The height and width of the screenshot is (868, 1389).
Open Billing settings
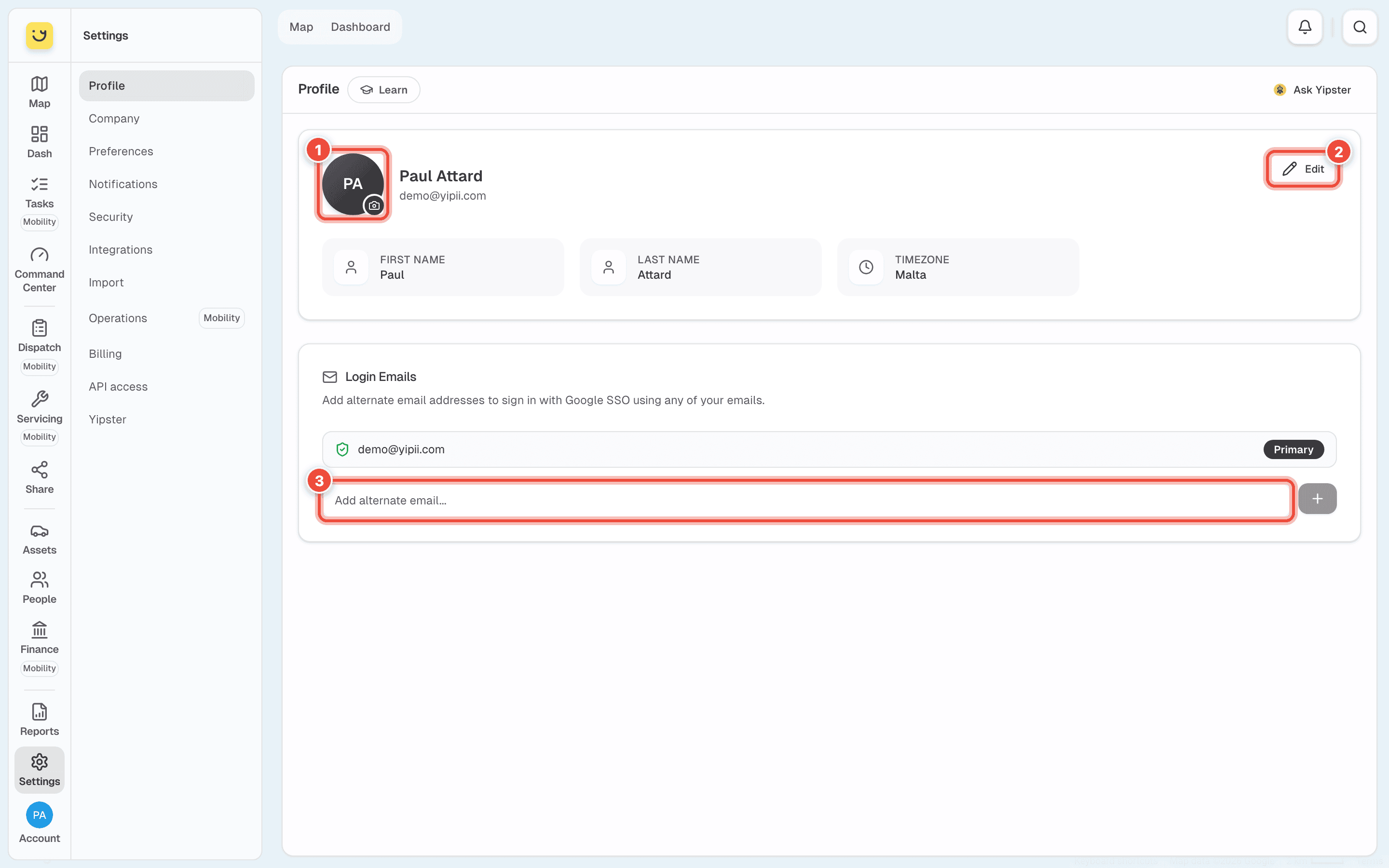pyautogui.click(x=166, y=353)
